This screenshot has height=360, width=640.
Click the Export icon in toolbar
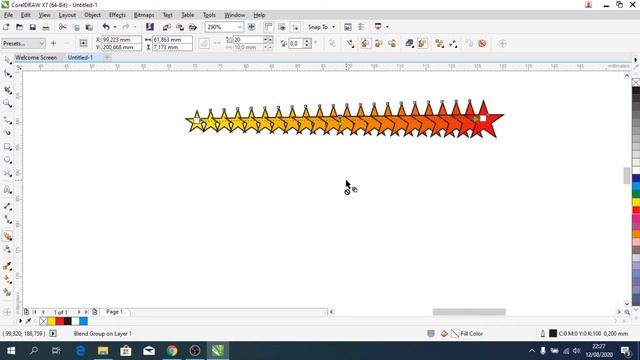180,27
